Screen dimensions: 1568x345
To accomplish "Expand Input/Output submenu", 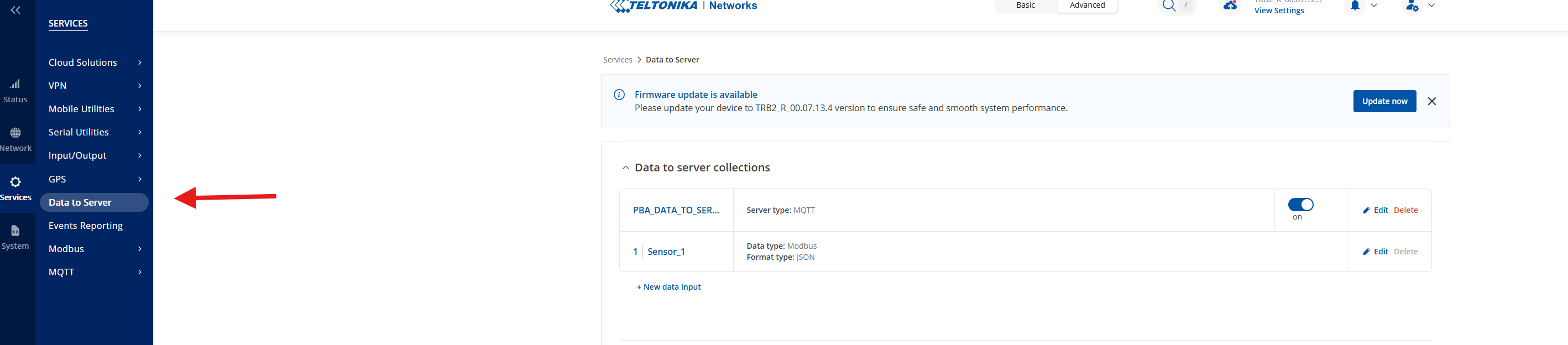I will [140, 155].
